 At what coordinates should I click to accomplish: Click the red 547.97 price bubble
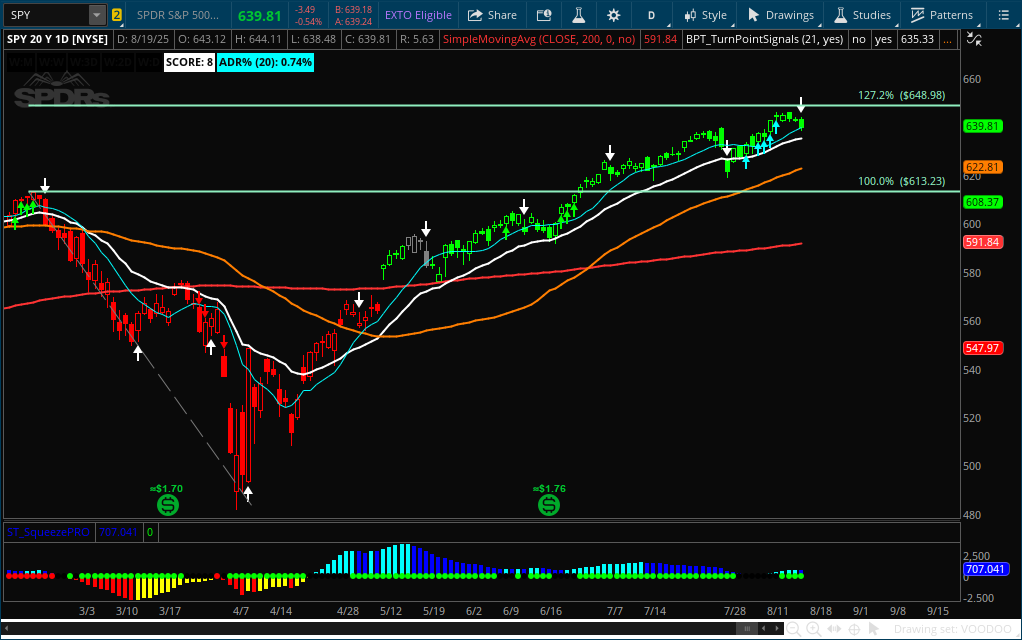[983, 348]
